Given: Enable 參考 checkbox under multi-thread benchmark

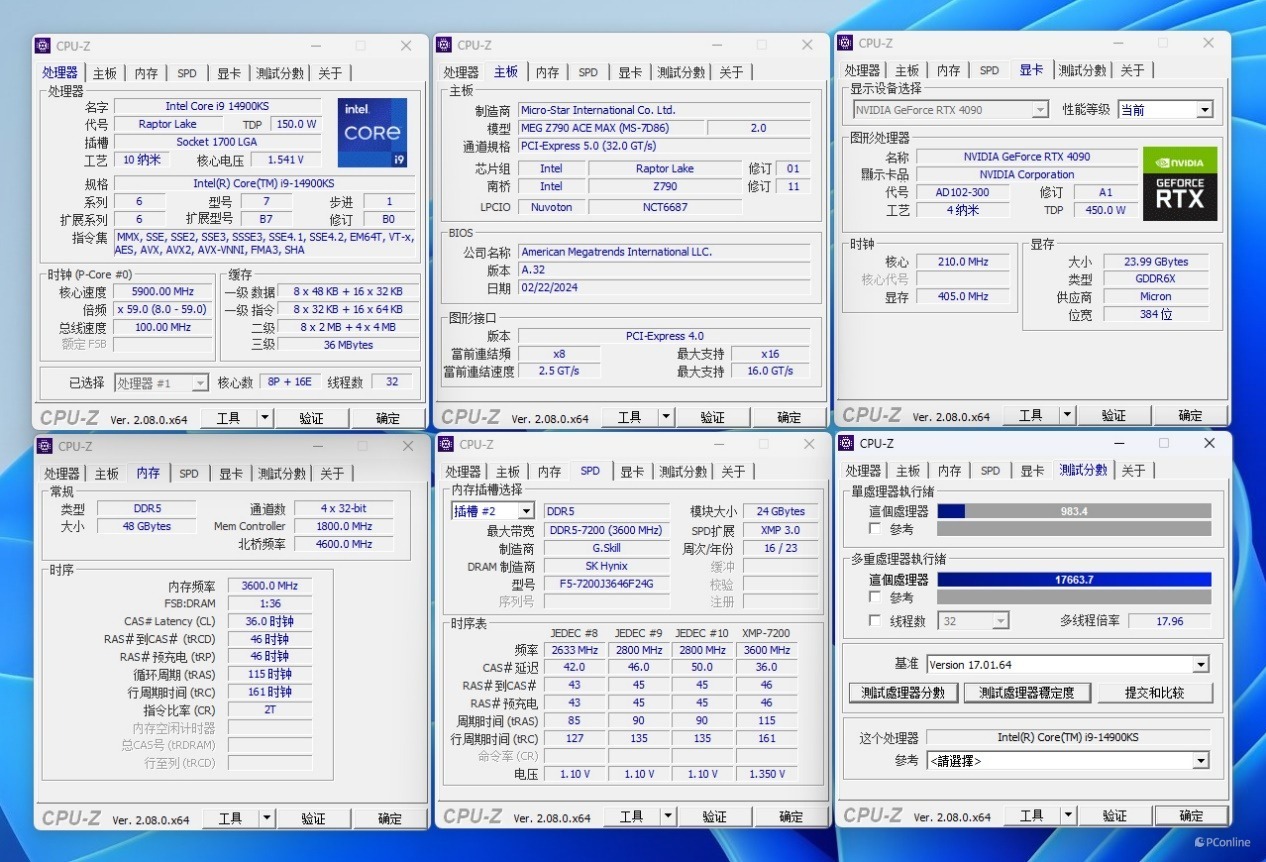Looking at the screenshot, I should pyautogui.click(x=876, y=597).
